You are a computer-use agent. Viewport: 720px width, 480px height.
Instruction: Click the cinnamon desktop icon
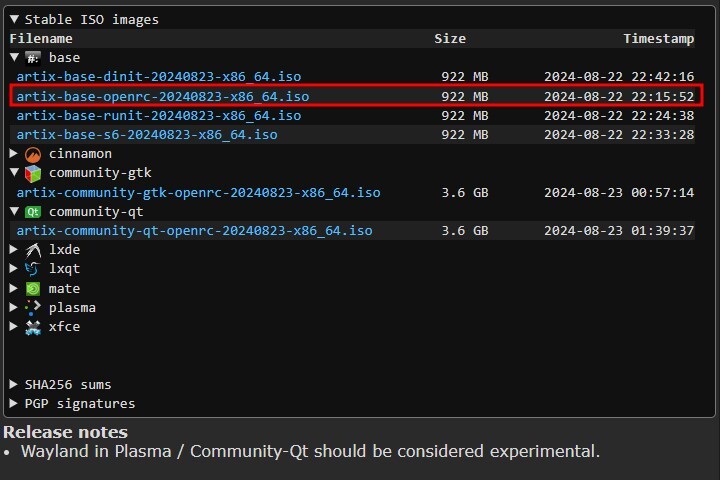coord(33,154)
